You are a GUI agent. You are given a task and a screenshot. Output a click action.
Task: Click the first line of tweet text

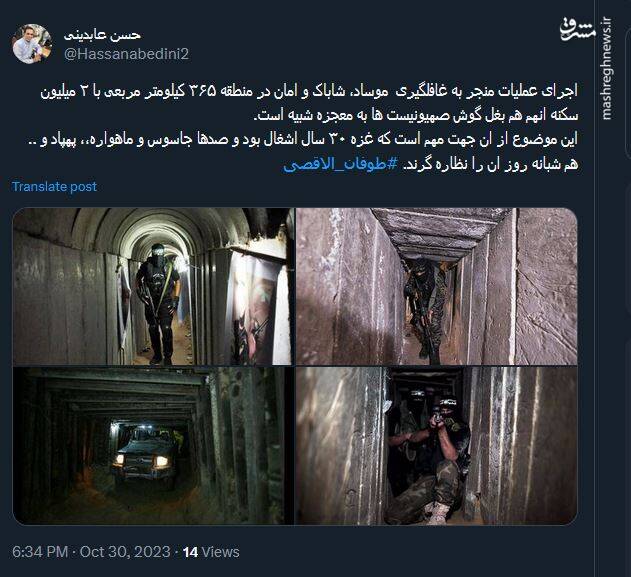pyautogui.click(x=309, y=91)
